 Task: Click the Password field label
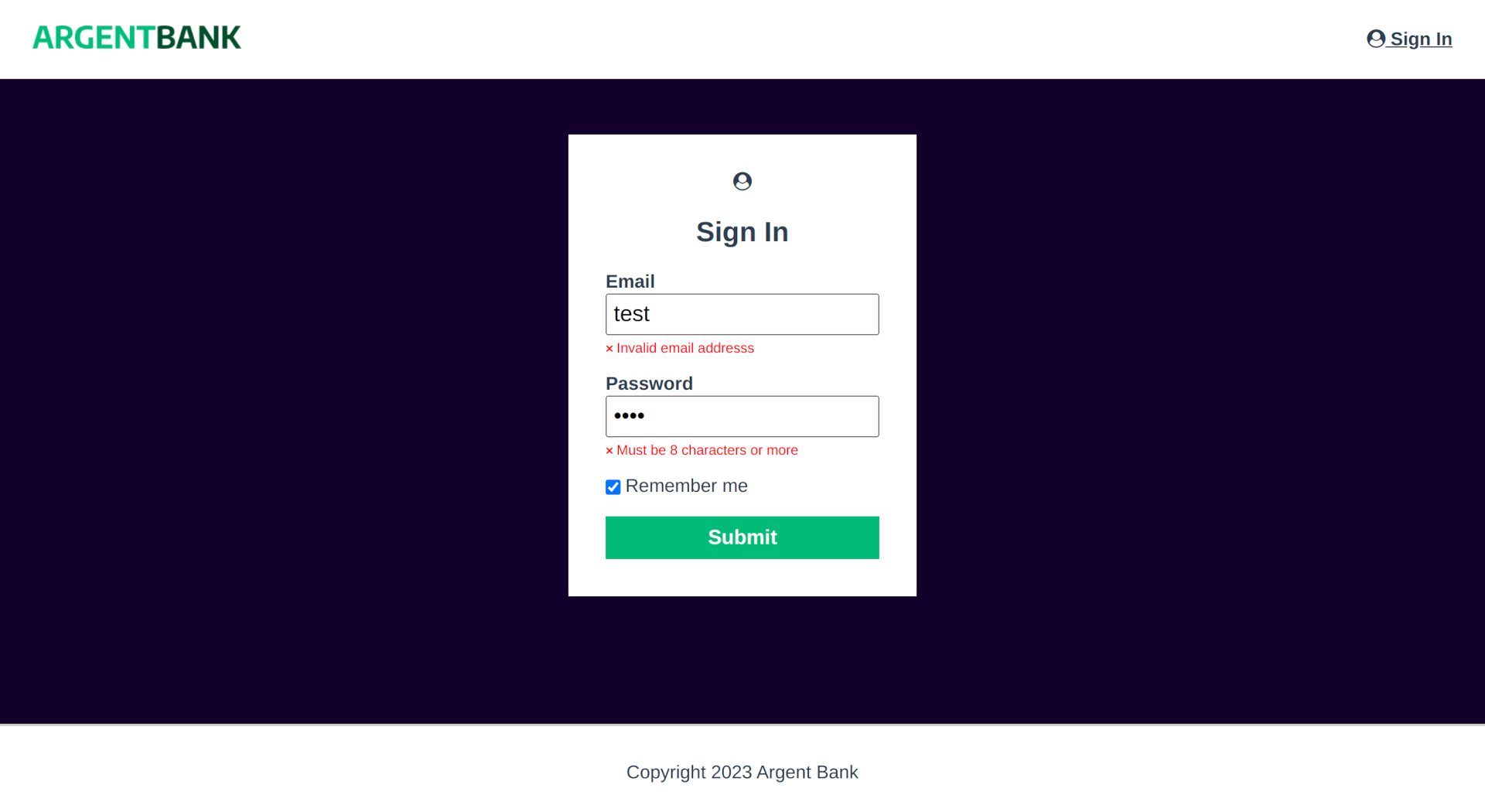point(649,383)
